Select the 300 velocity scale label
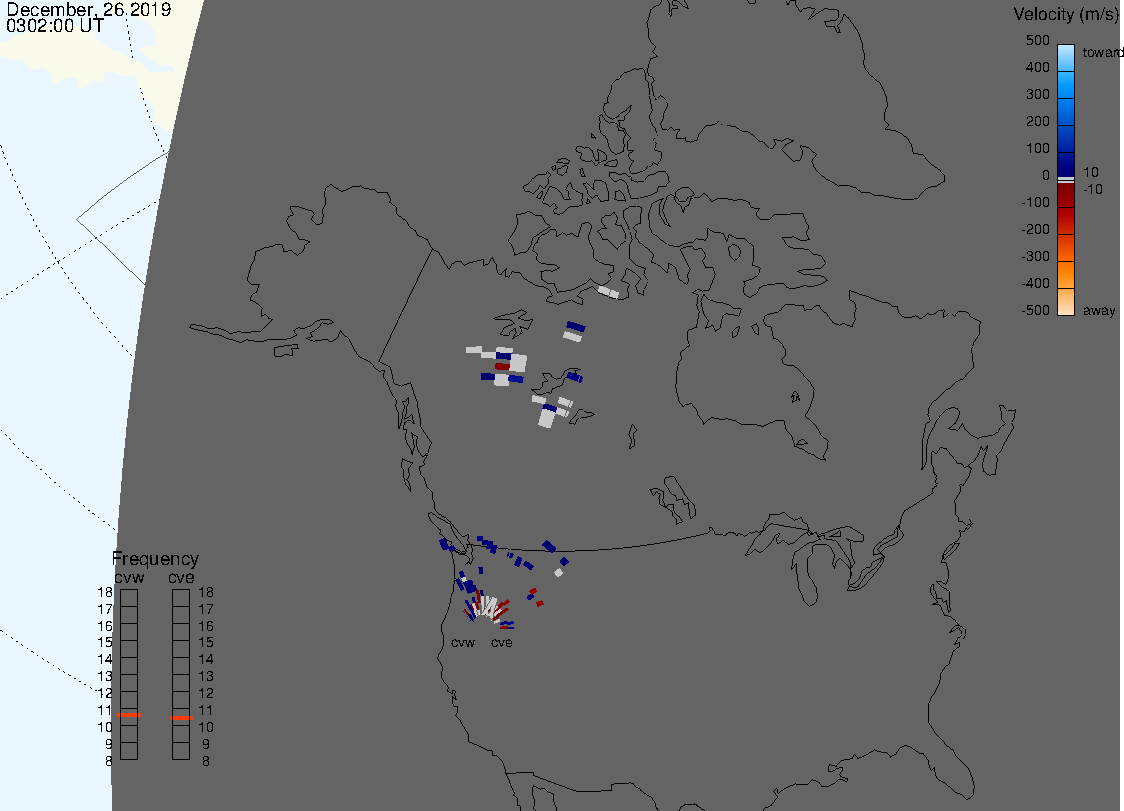 point(1037,95)
